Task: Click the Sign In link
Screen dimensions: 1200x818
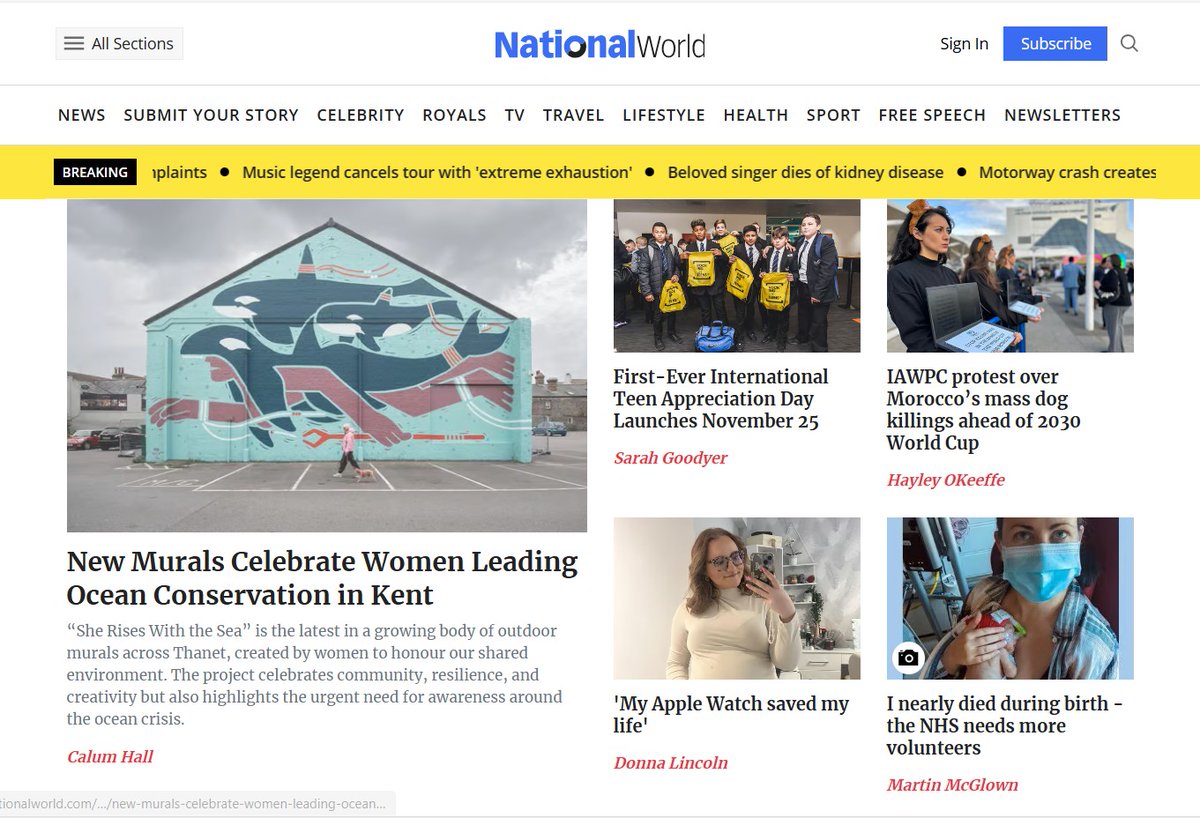Action: [963, 44]
